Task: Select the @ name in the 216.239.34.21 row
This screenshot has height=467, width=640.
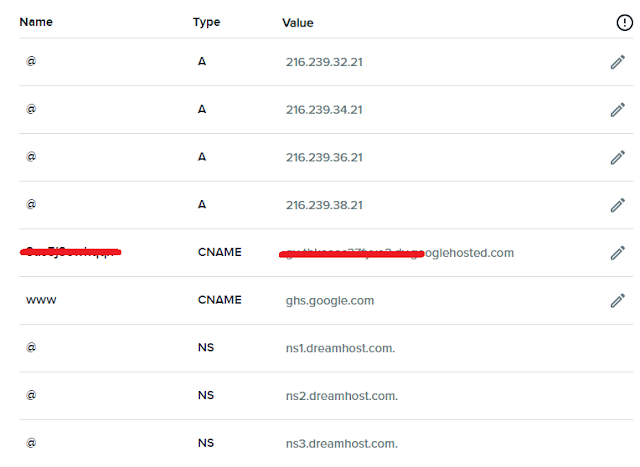Action: click(31, 109)
